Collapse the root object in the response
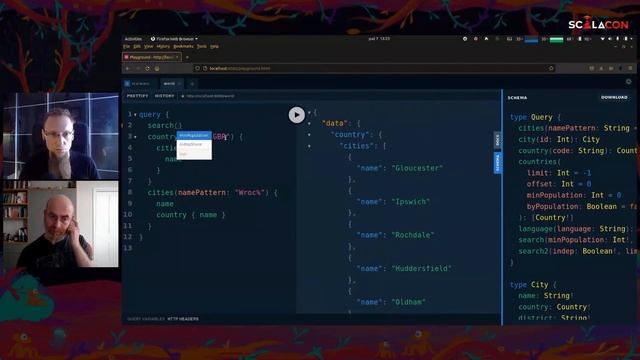This screenshot has width=640, height=360. pyautogui.click(x=309, y=112)
